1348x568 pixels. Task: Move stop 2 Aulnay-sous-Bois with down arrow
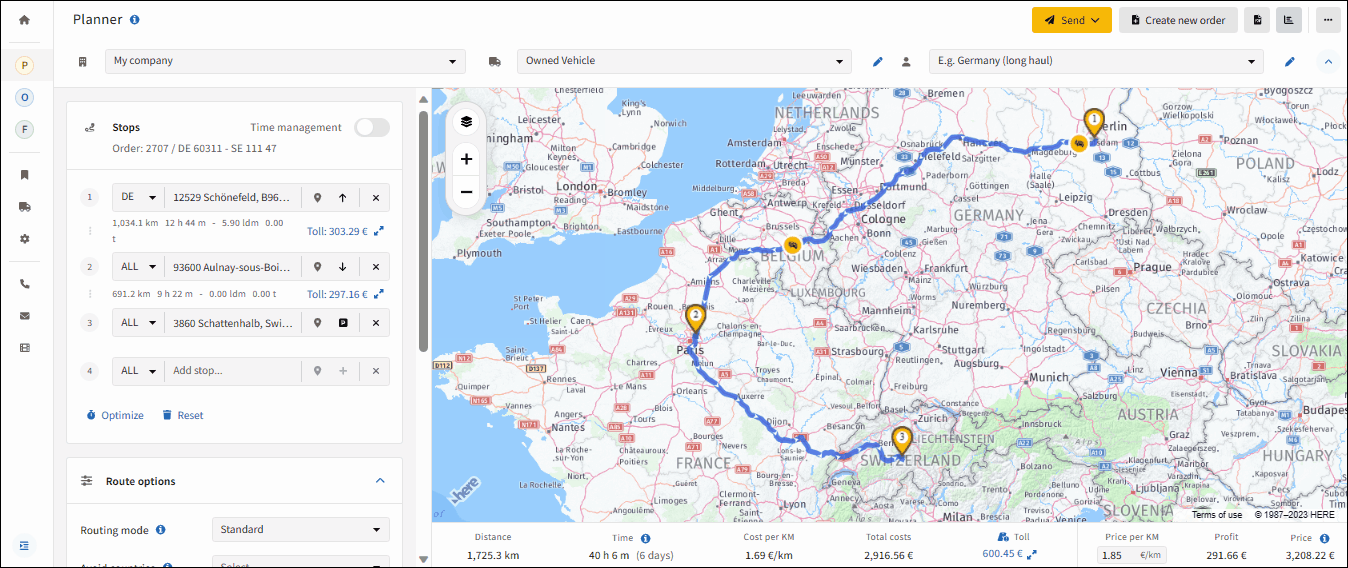point(343,267)
